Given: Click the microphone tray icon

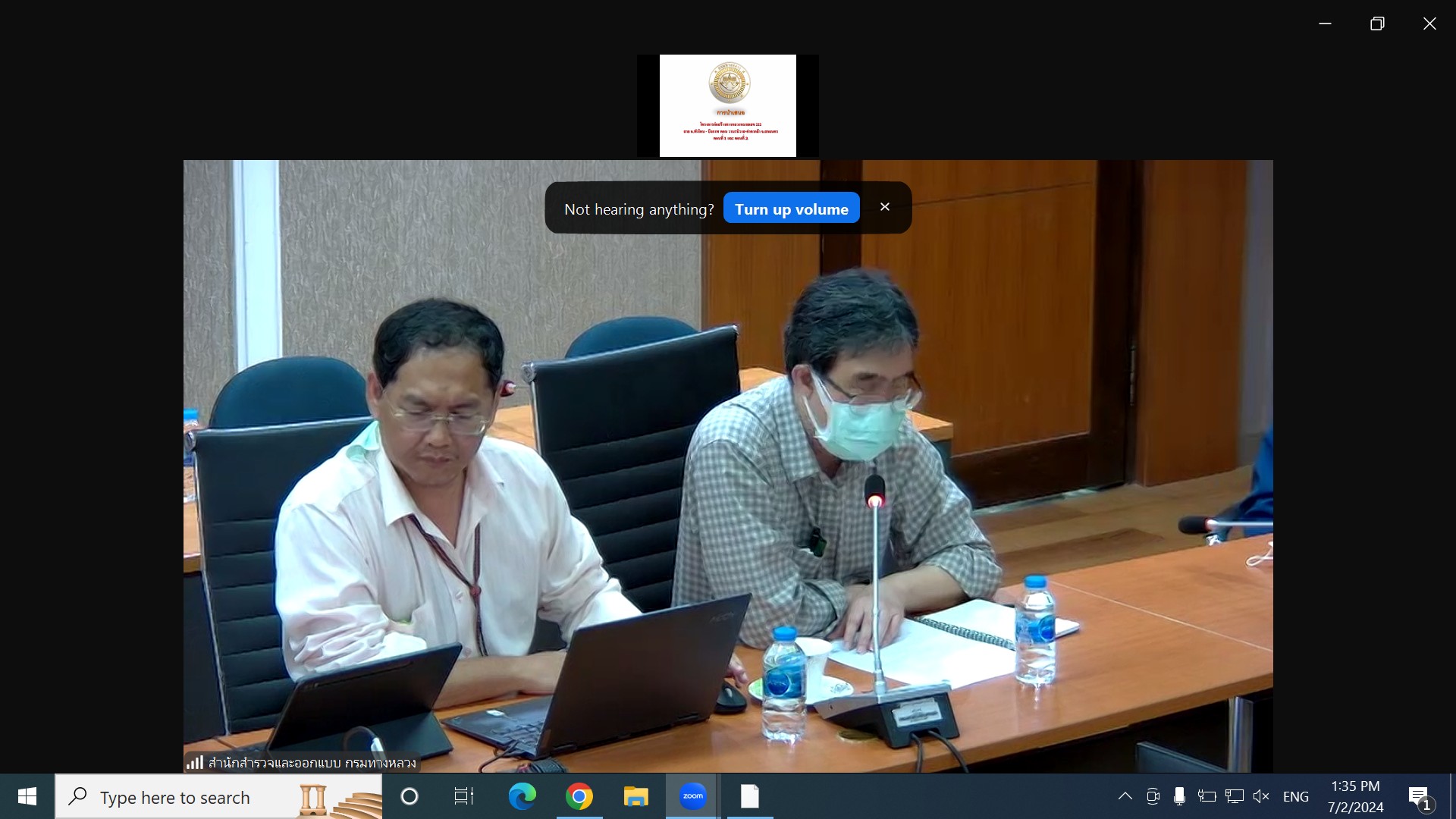Looking at the screenshot, I should [1179, 796].
